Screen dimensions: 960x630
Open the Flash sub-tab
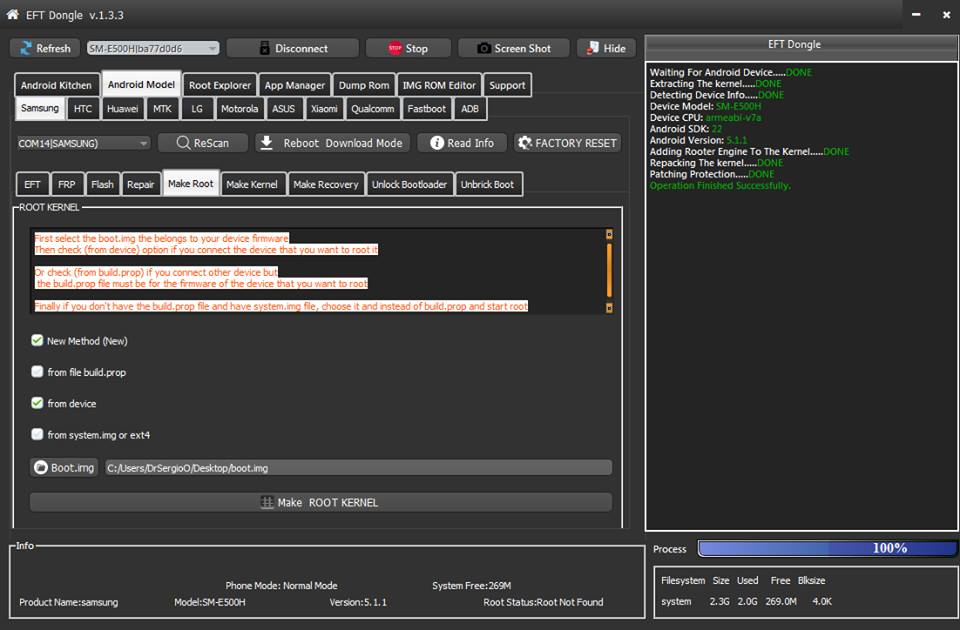pyautogui.click(x=102, y=184)
